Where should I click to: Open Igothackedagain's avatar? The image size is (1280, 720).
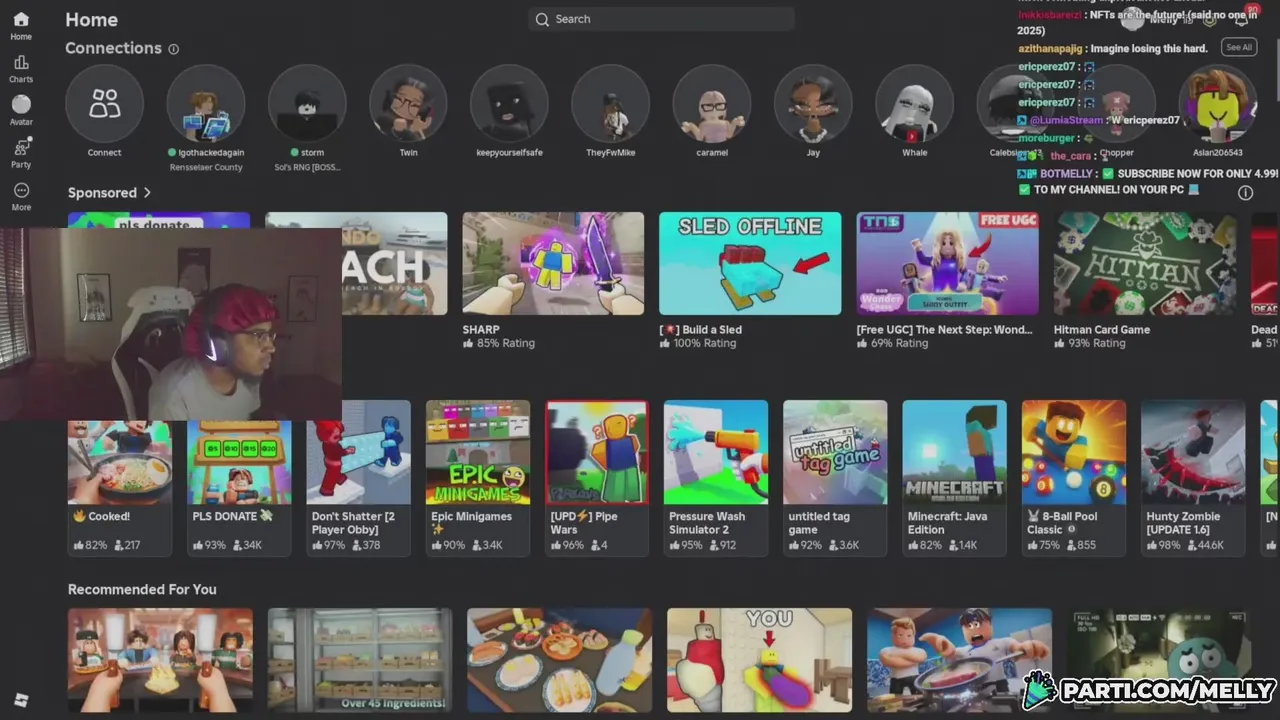click(x=205, y=104)
